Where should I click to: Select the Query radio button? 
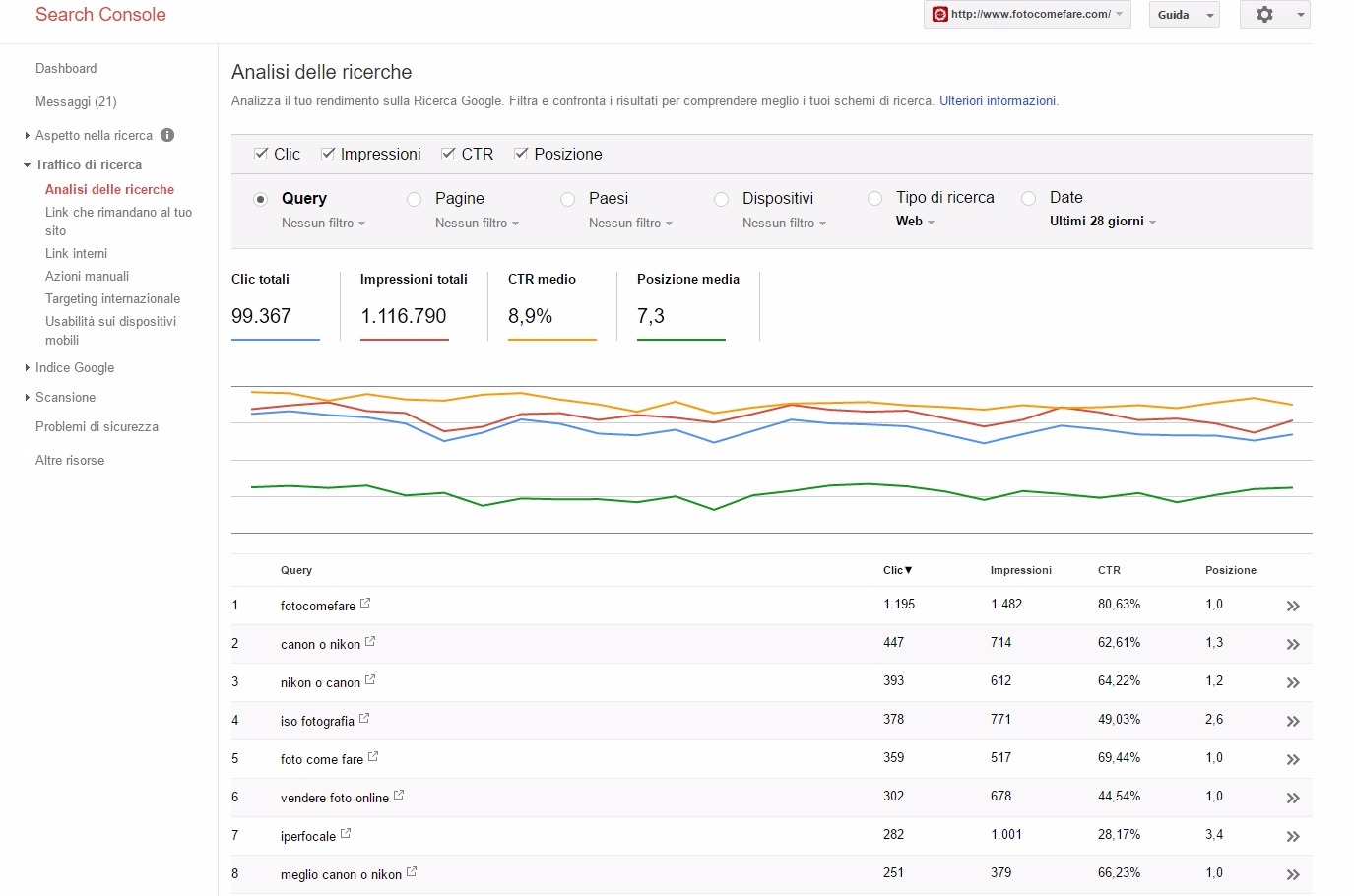[261, 199]
